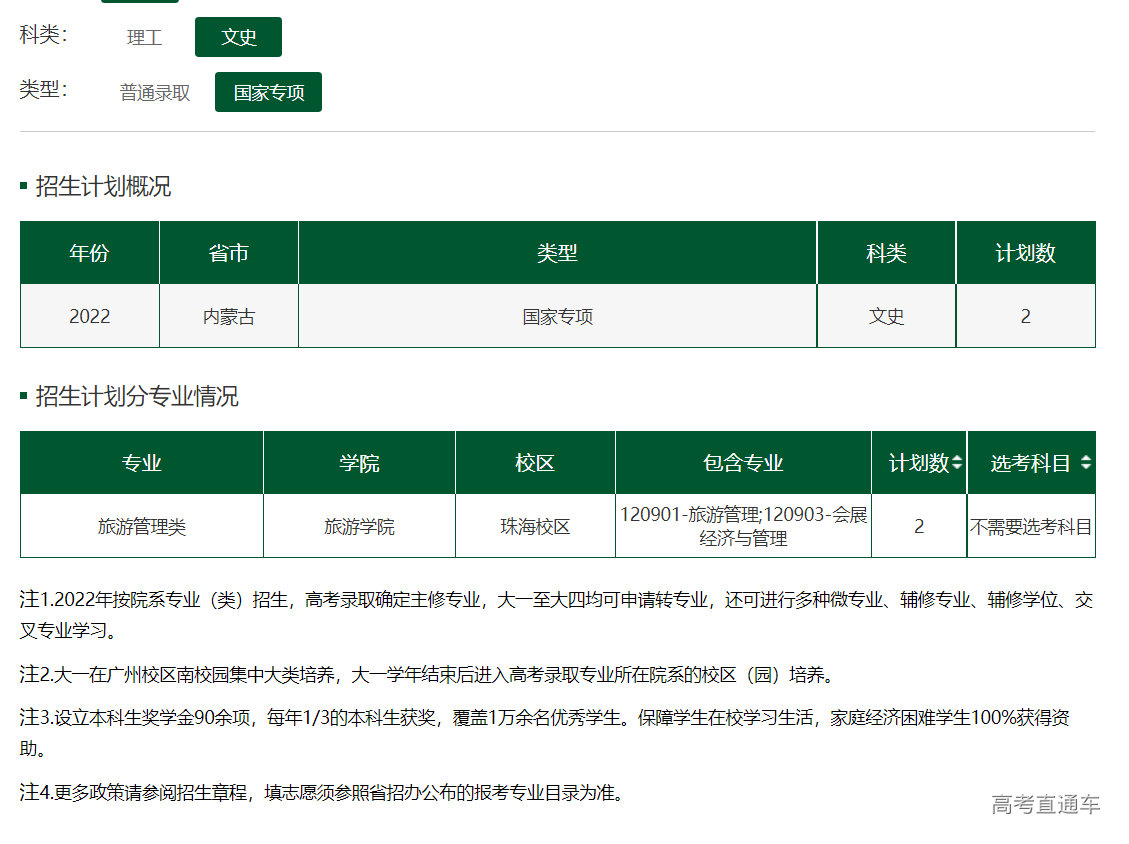Viewport: 1129px width, 844px height.
Task: Select the 2022 year cell
Action: (x=89, y=316)
